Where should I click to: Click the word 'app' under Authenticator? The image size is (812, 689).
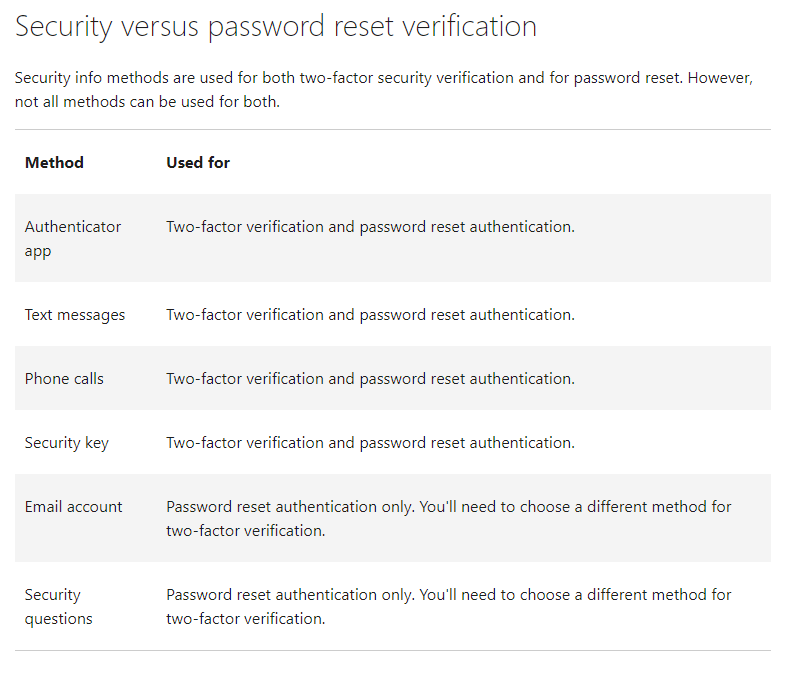click(x=38, y=251)
